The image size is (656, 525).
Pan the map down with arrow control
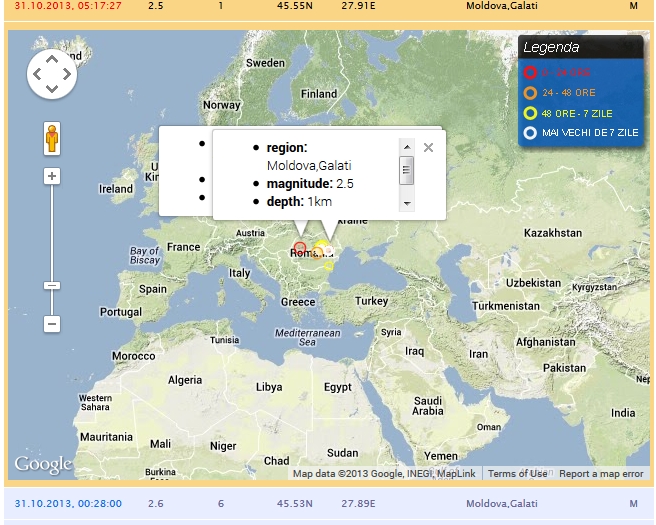point(52,89)
